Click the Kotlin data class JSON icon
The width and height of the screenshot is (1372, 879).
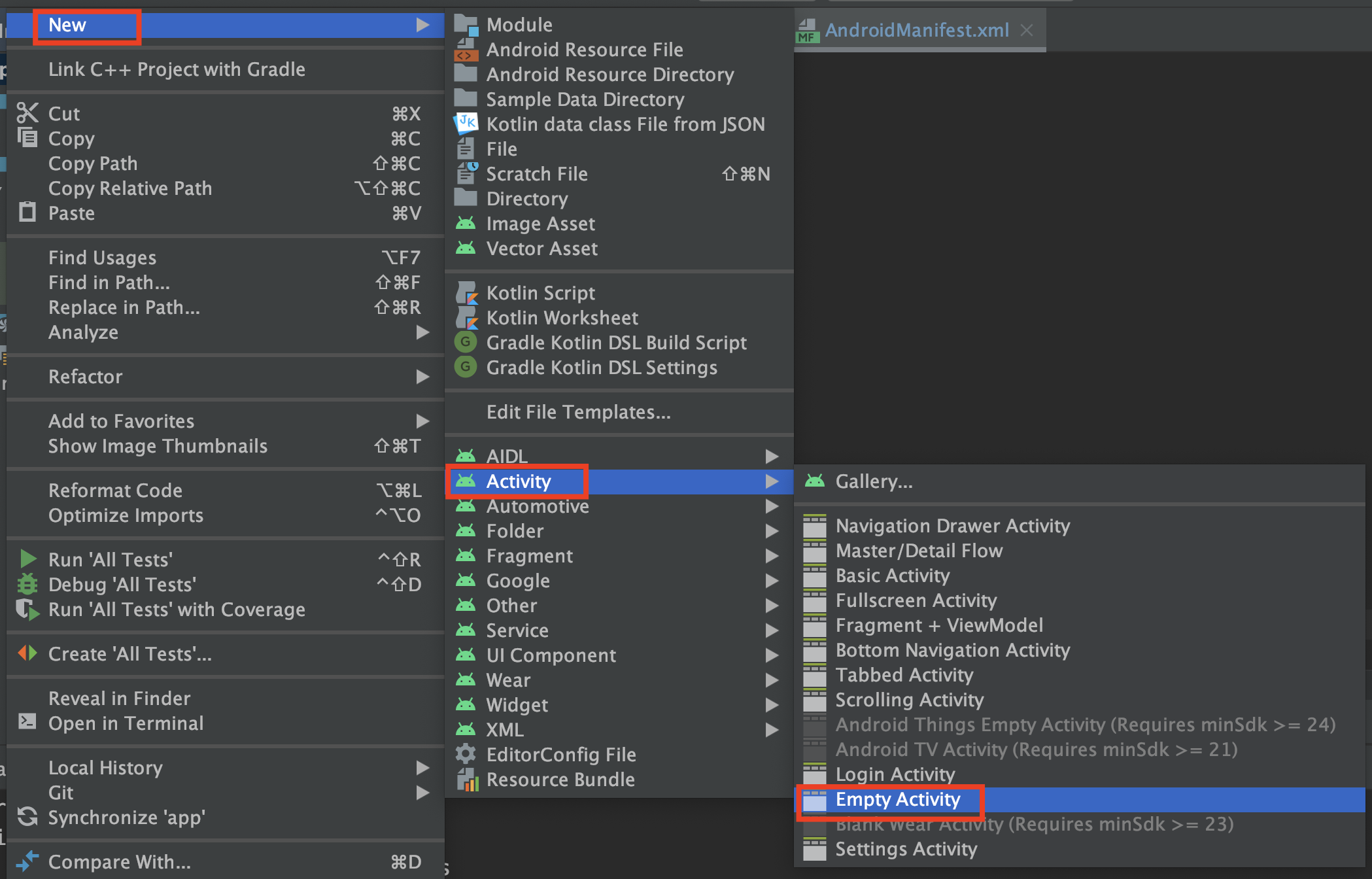(466, 124)
